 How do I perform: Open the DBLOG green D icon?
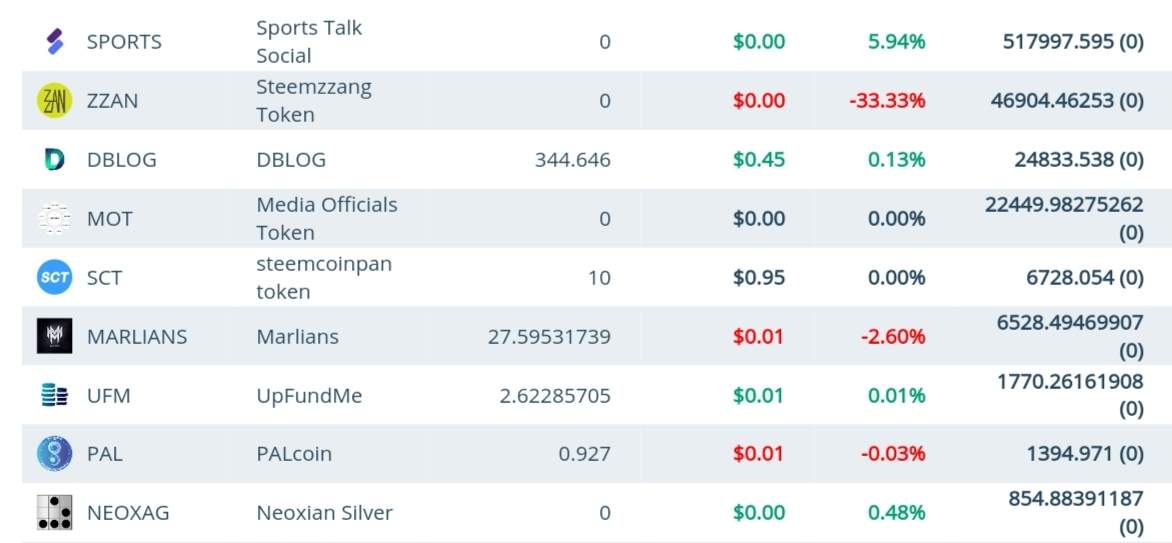(x=55, y=159)
